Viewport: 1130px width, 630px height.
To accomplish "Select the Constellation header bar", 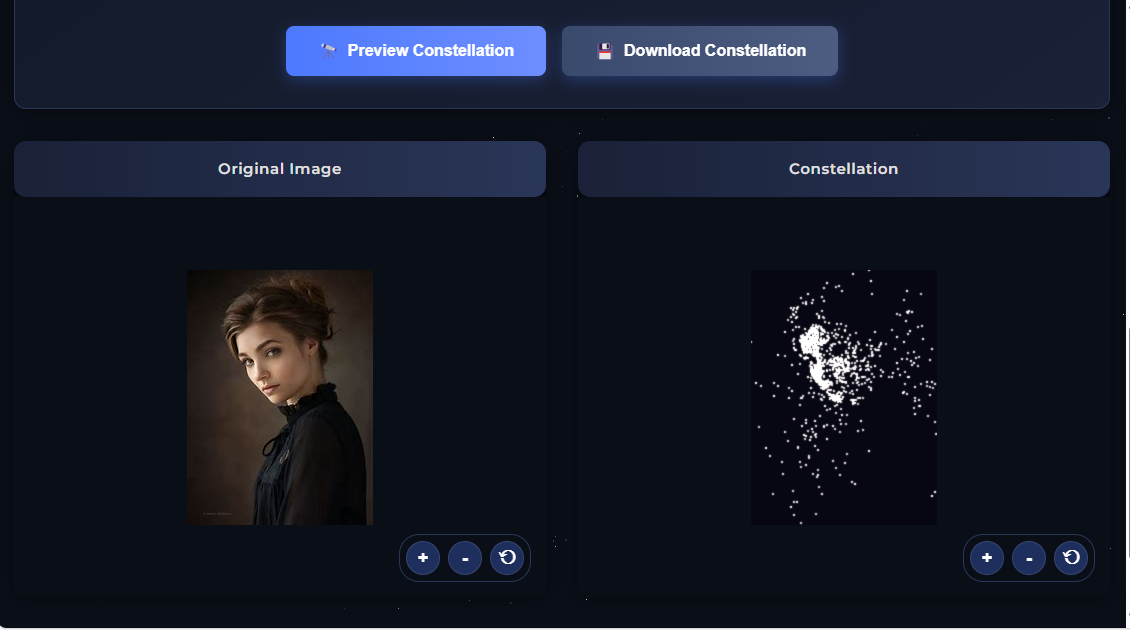I will point(844,169).
